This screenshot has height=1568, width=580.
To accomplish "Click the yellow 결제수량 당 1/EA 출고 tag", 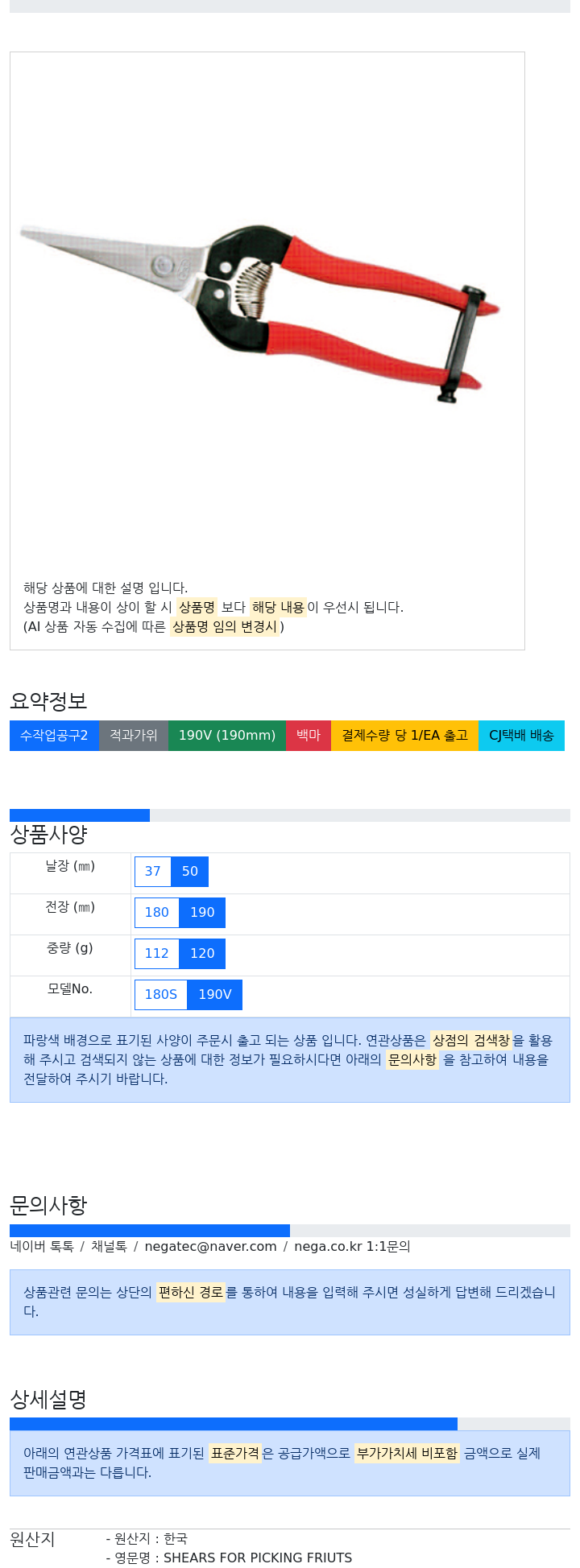I will coord(404,736).
